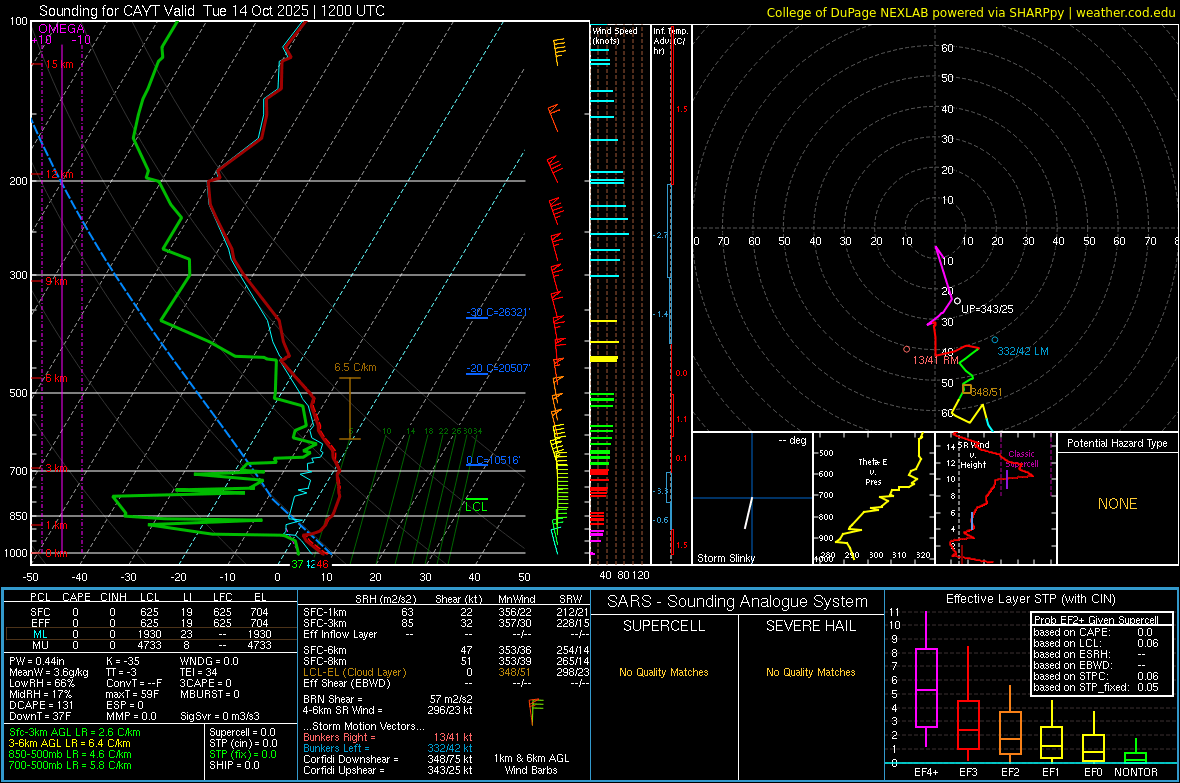This screenshot has height=783, width=1180.
Task: Click the MeanW = 3.6g/kg value
Action: coord(49,672)
